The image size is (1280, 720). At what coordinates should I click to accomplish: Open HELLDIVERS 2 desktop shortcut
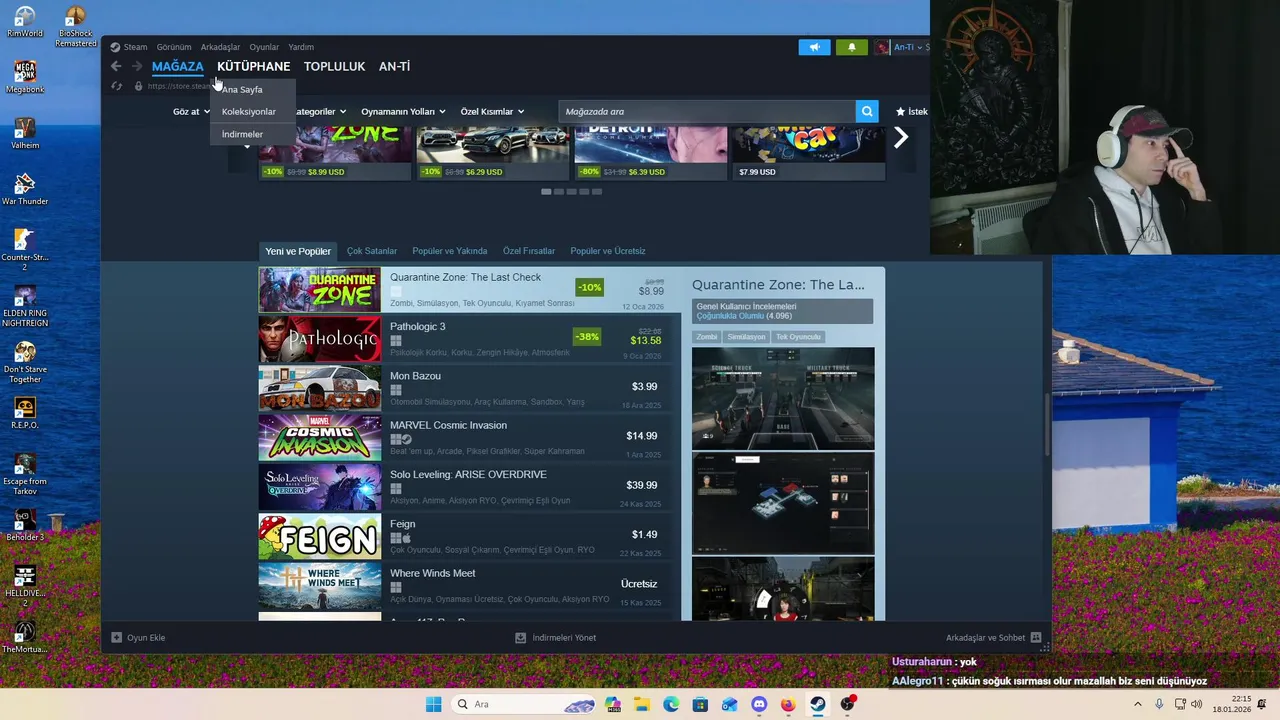[x=25, y=586]
